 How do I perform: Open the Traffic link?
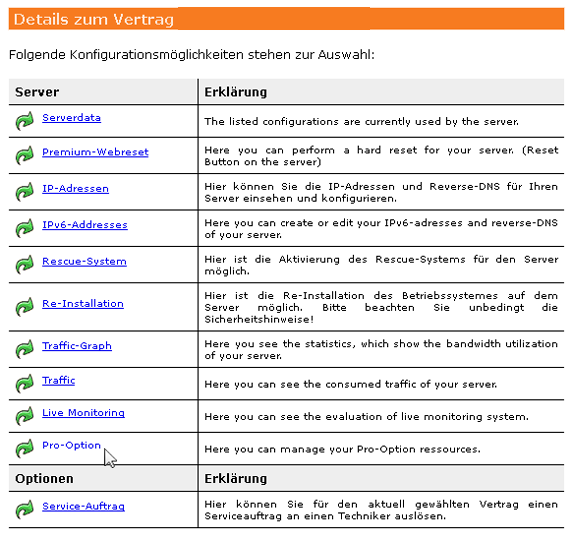point(58,380)
